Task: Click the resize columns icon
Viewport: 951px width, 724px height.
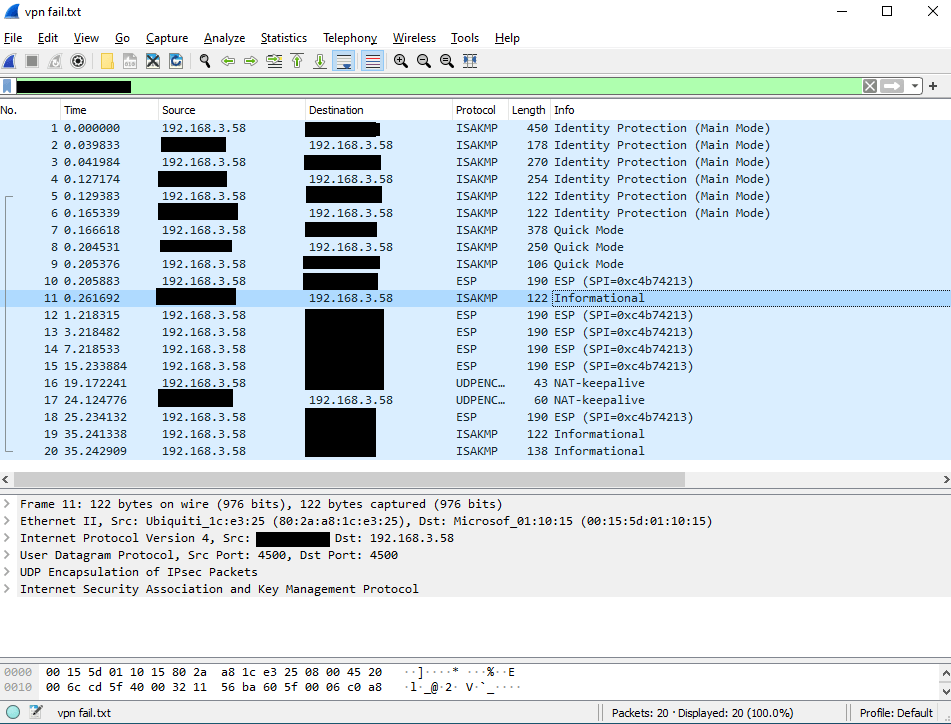Action: click(470, 61)
